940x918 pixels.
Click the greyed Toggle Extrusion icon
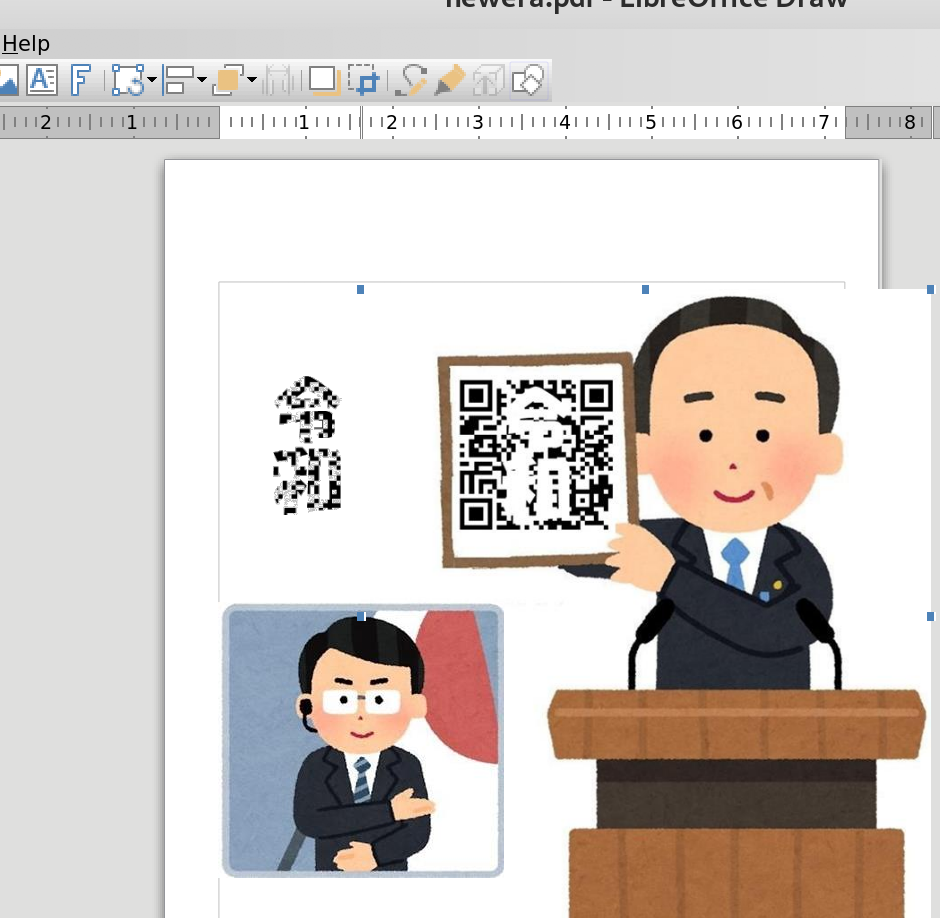pos(488,80)
